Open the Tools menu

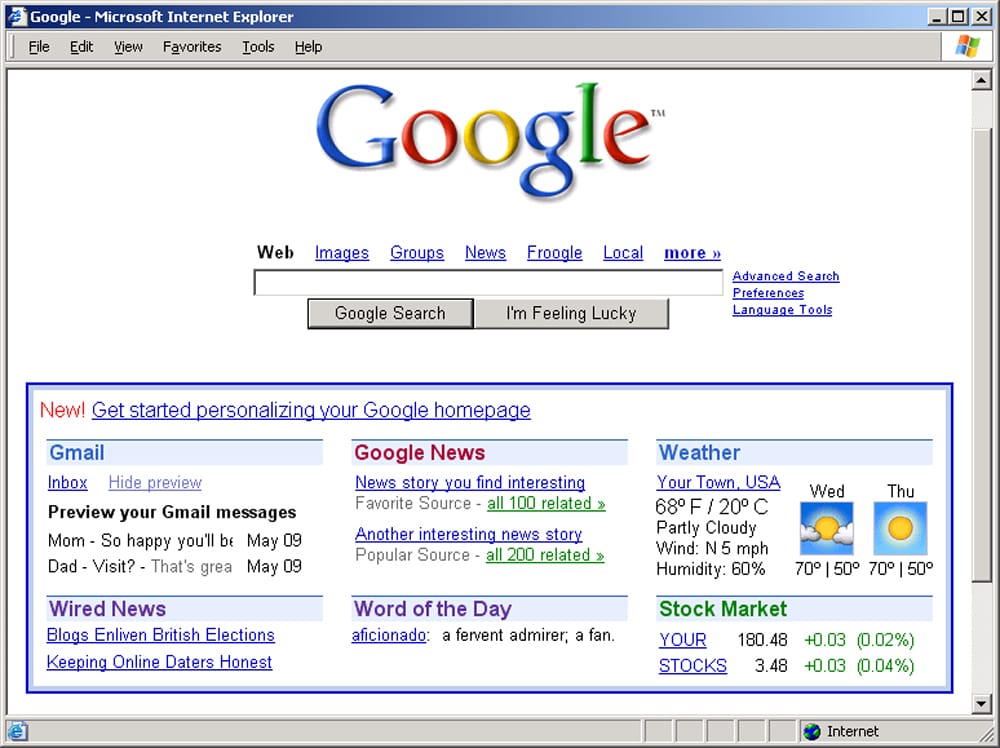[258, 47]
